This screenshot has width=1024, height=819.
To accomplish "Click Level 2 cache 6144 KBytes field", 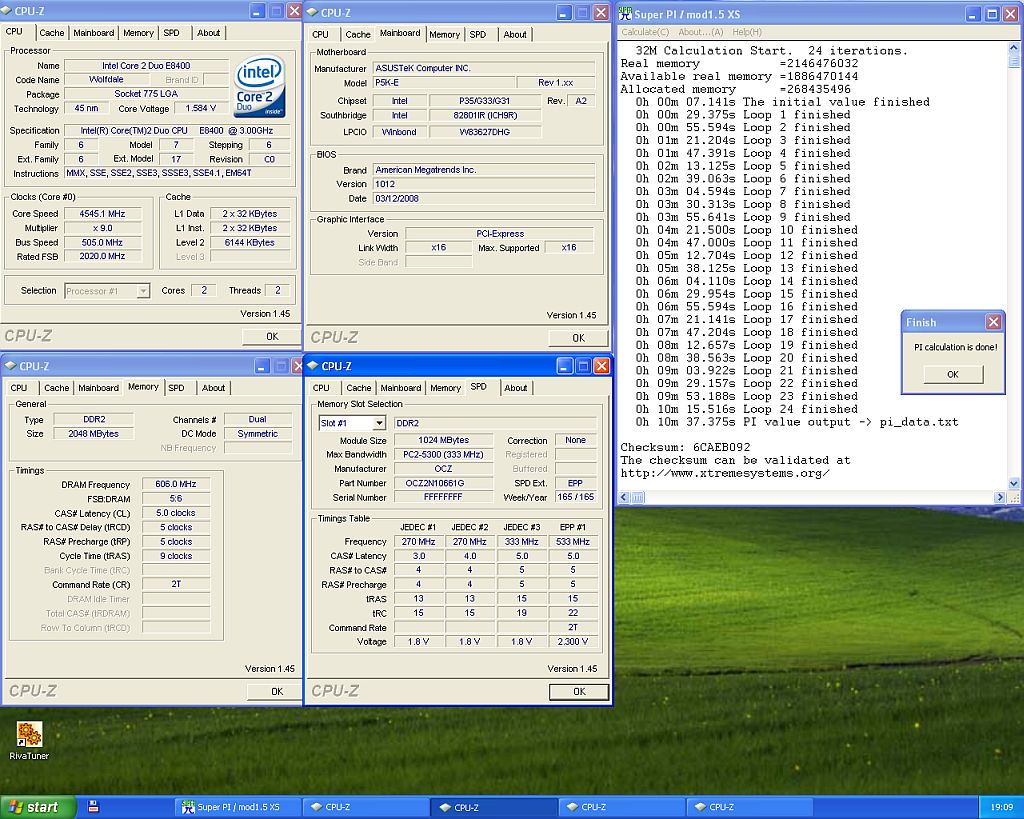I will 249,242.
